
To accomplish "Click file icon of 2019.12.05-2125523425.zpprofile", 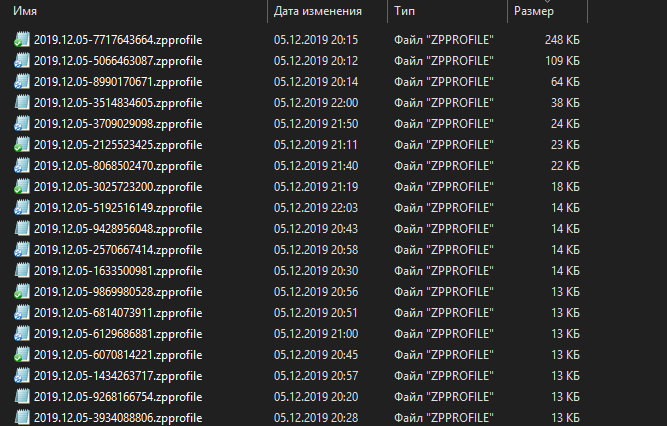I will click(x=22, y=145).
